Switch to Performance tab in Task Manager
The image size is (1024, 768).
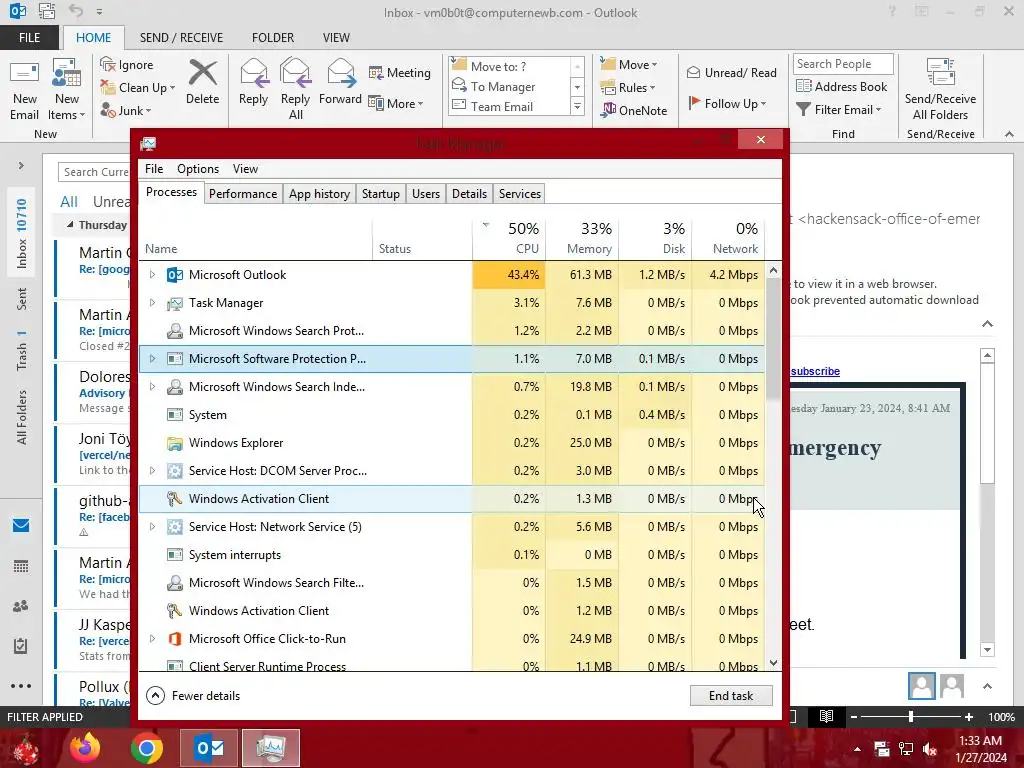tap(243, 194)
